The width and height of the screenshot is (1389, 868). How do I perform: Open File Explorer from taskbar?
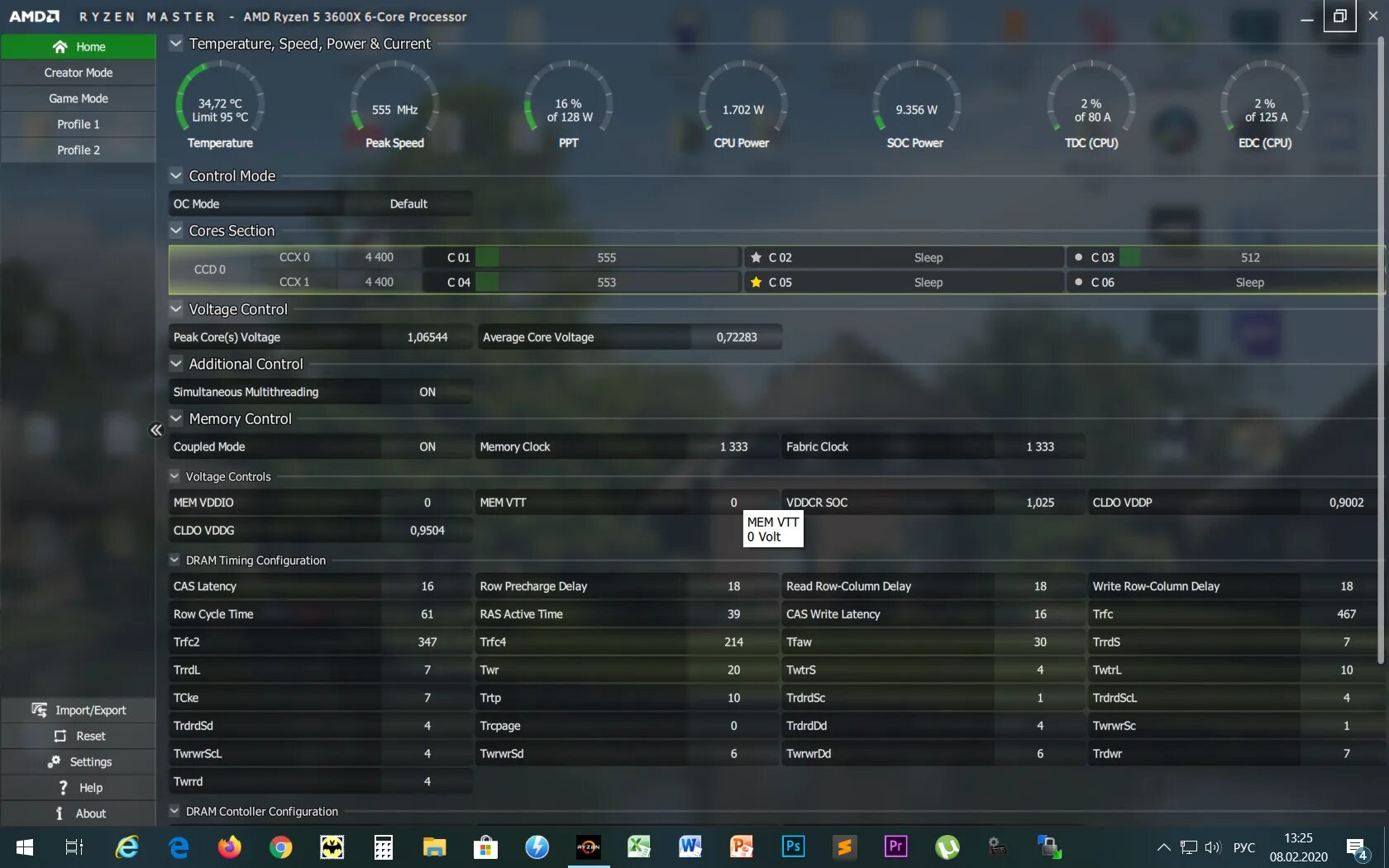[x=434, y=847]
